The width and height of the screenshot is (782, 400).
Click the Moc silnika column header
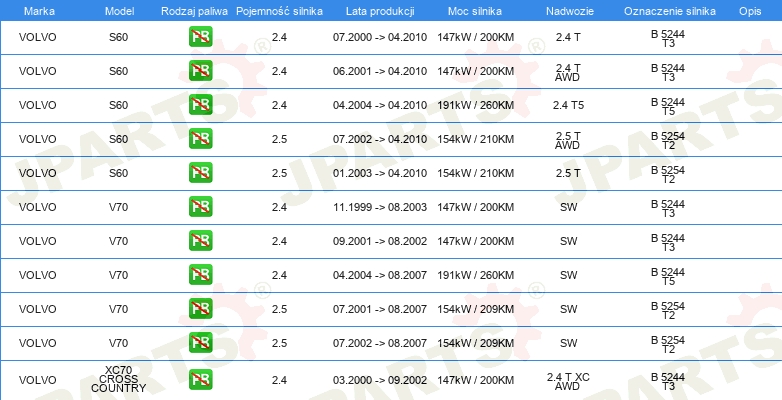[x=475, y=11]
